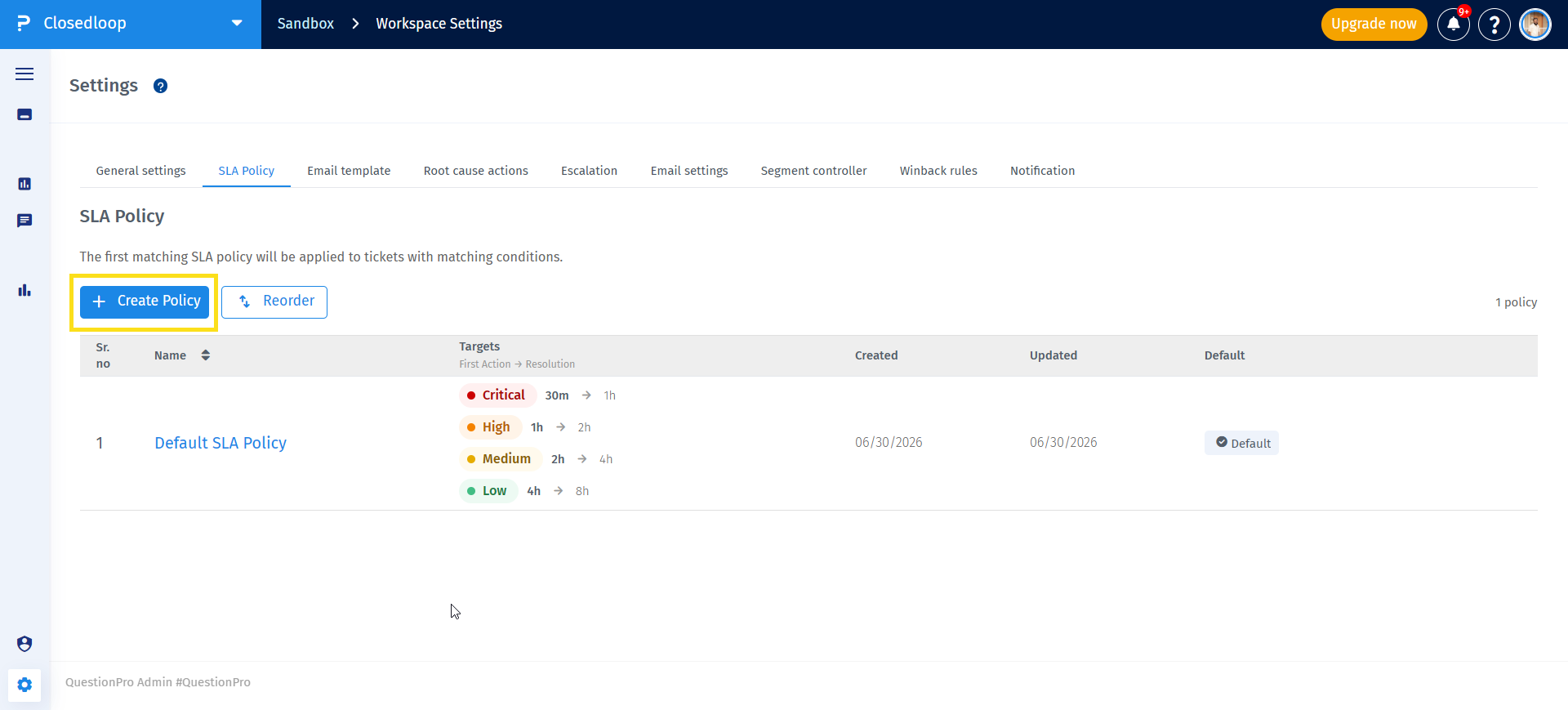Click the settings gear sidebar icon

24,685
